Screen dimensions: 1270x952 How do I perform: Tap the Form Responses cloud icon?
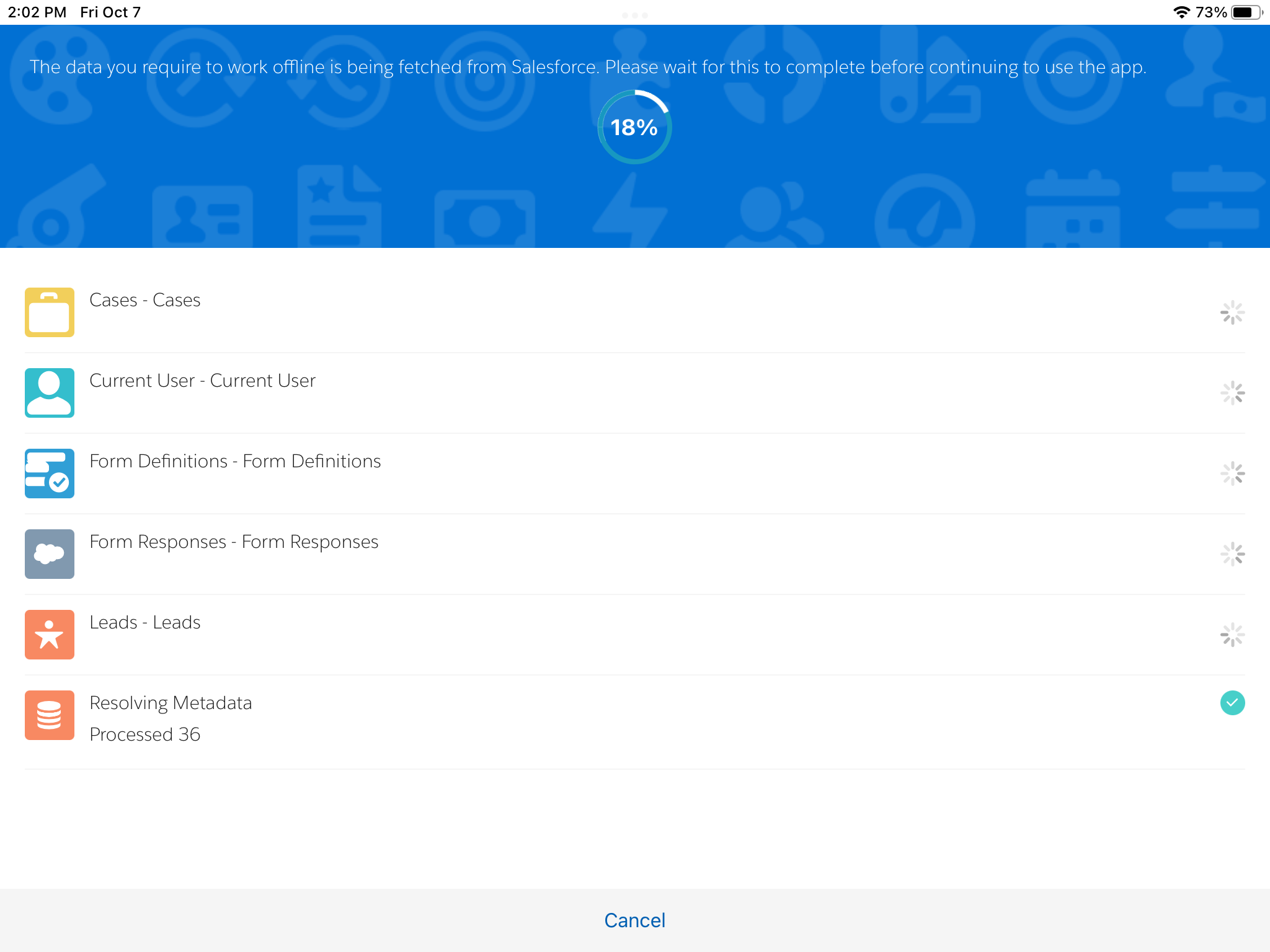click(x=50, y=554)
